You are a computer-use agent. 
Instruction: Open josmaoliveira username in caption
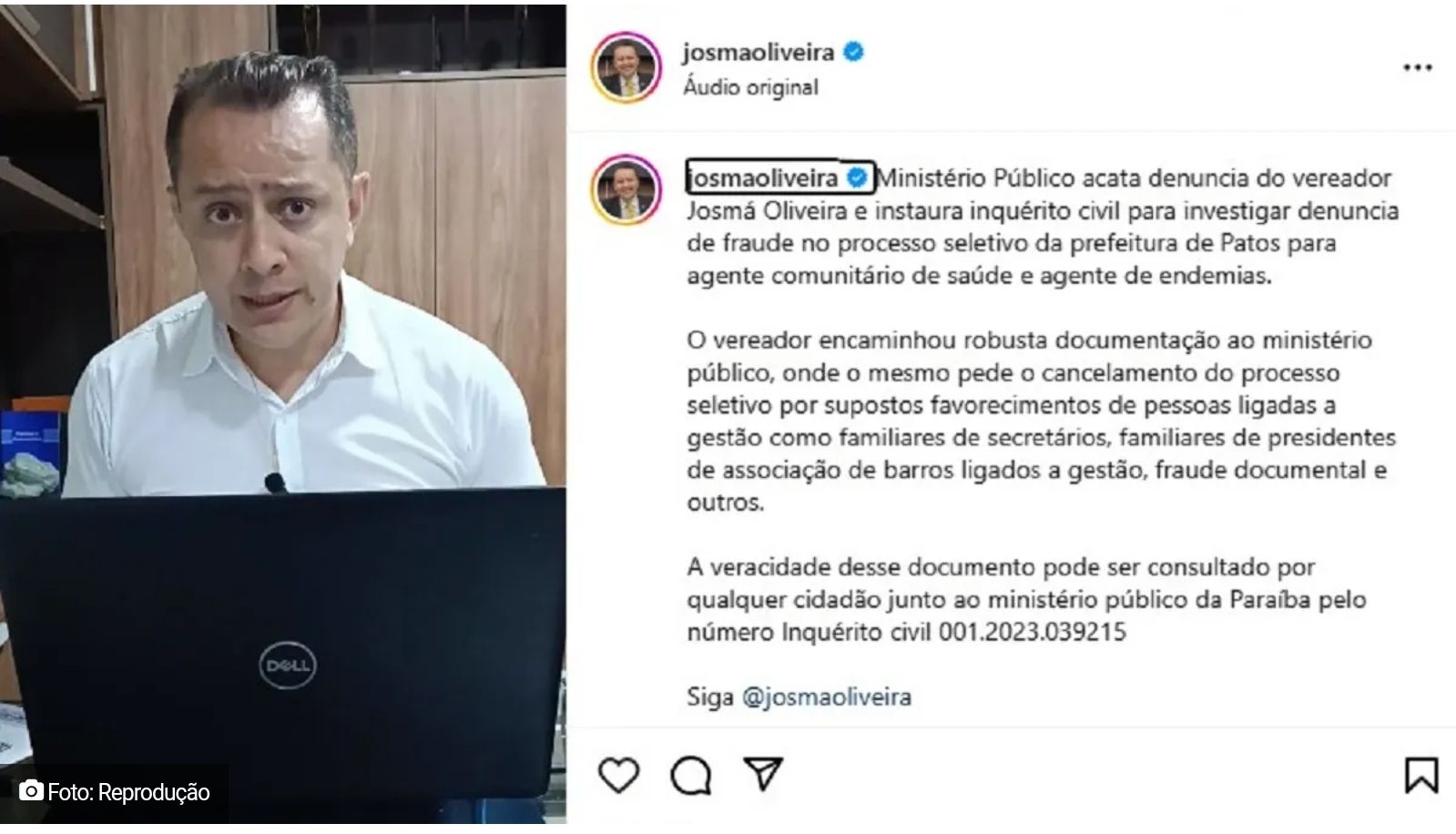762,178
